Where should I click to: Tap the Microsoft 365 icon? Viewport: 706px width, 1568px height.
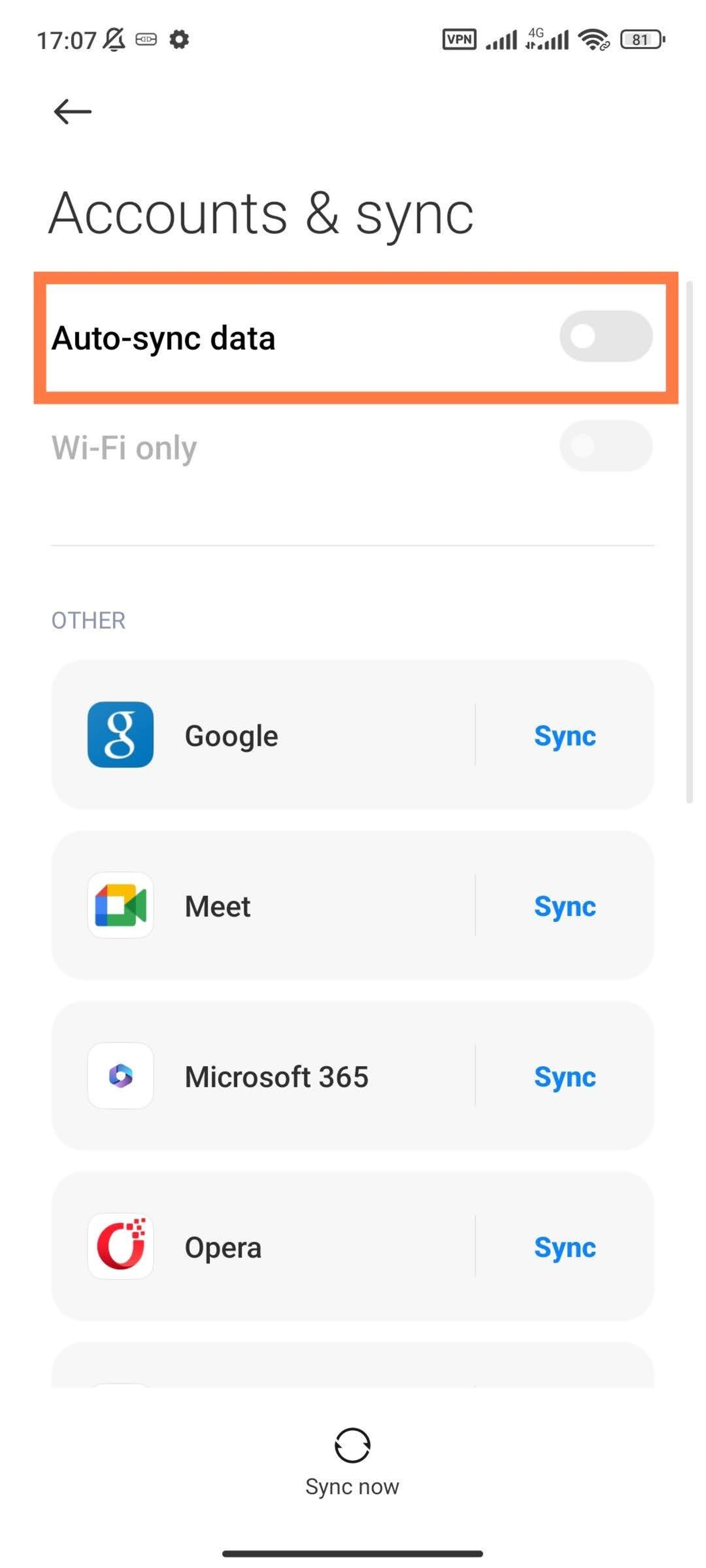[x=121, y=1076]
